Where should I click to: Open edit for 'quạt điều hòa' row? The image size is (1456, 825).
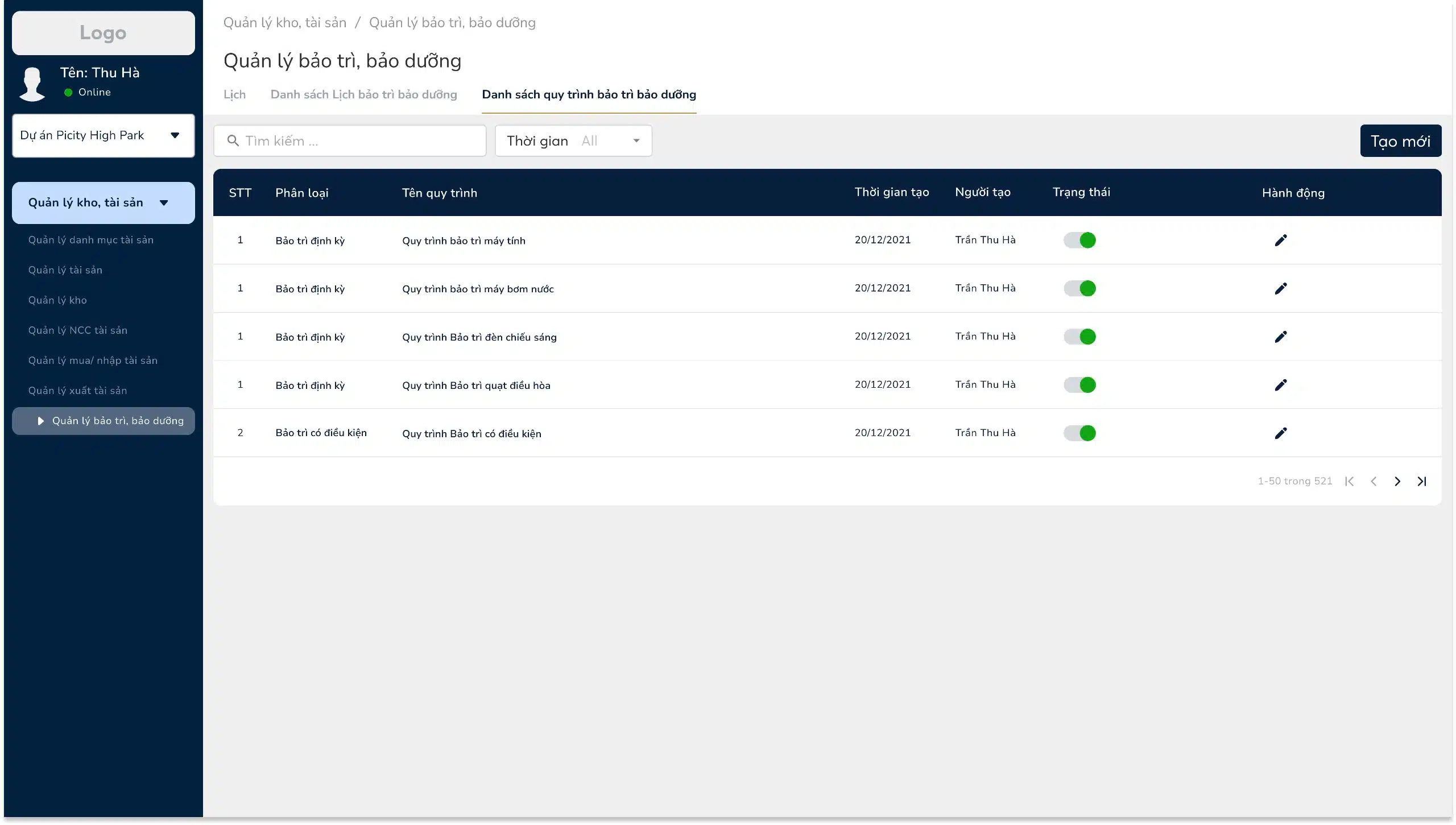1280,385
